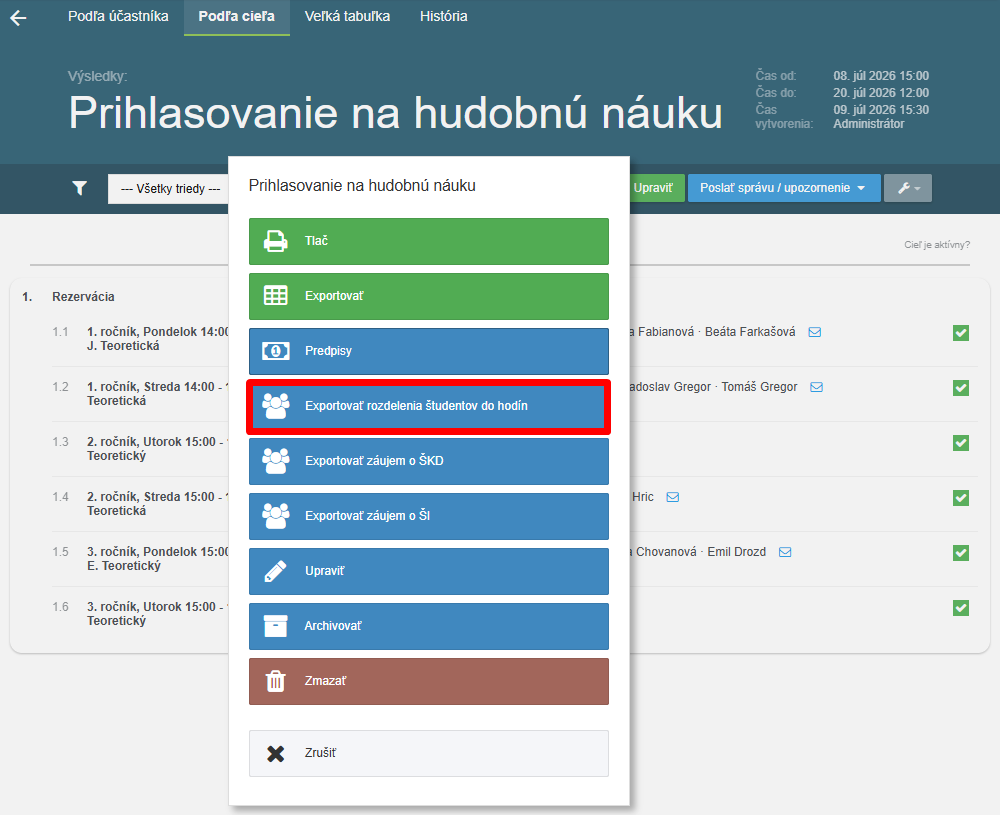
Task: Click the Rezervácia section heading
Action: point(84,297)
